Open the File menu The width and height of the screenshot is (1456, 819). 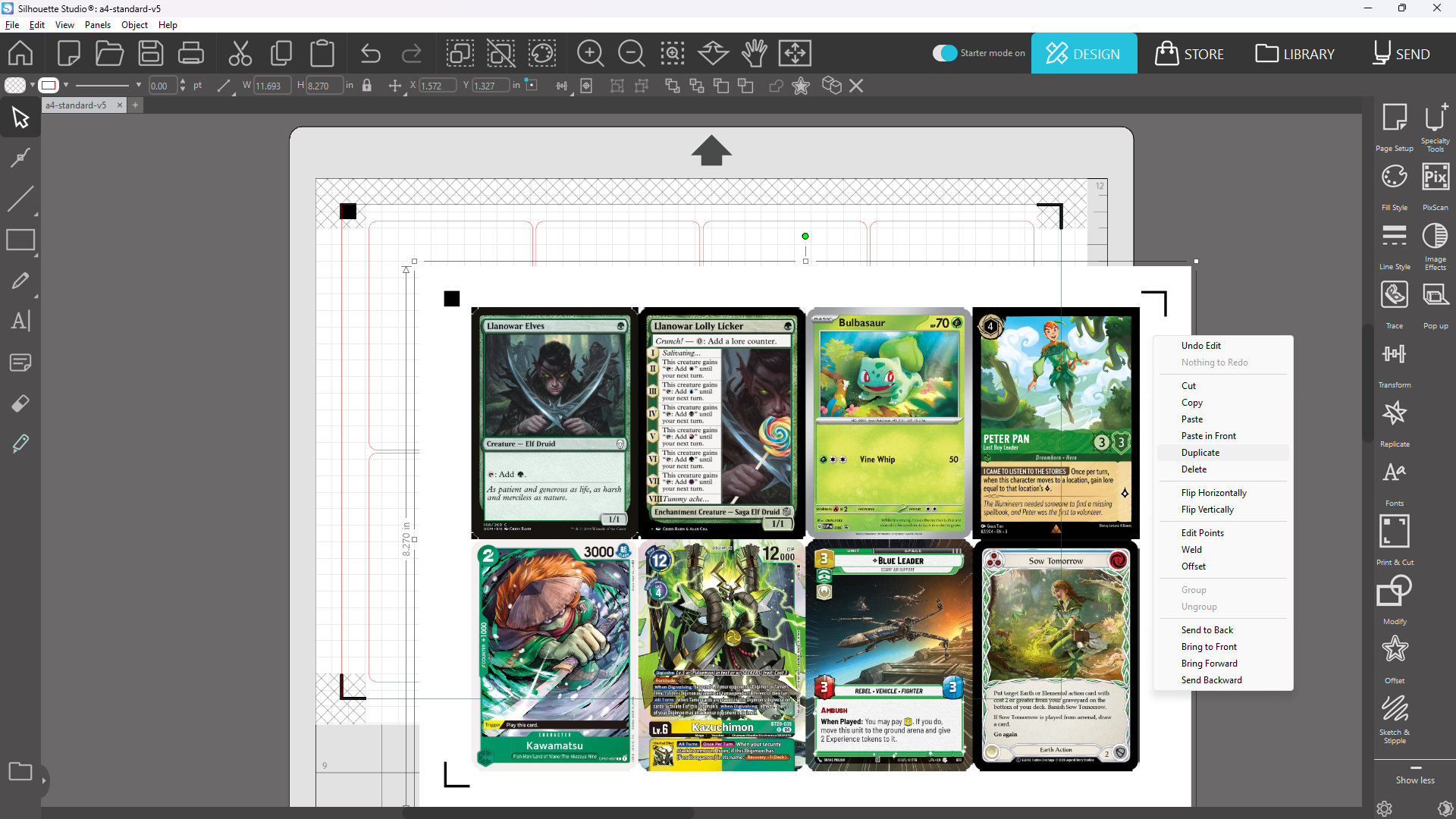tap(12, 25)
